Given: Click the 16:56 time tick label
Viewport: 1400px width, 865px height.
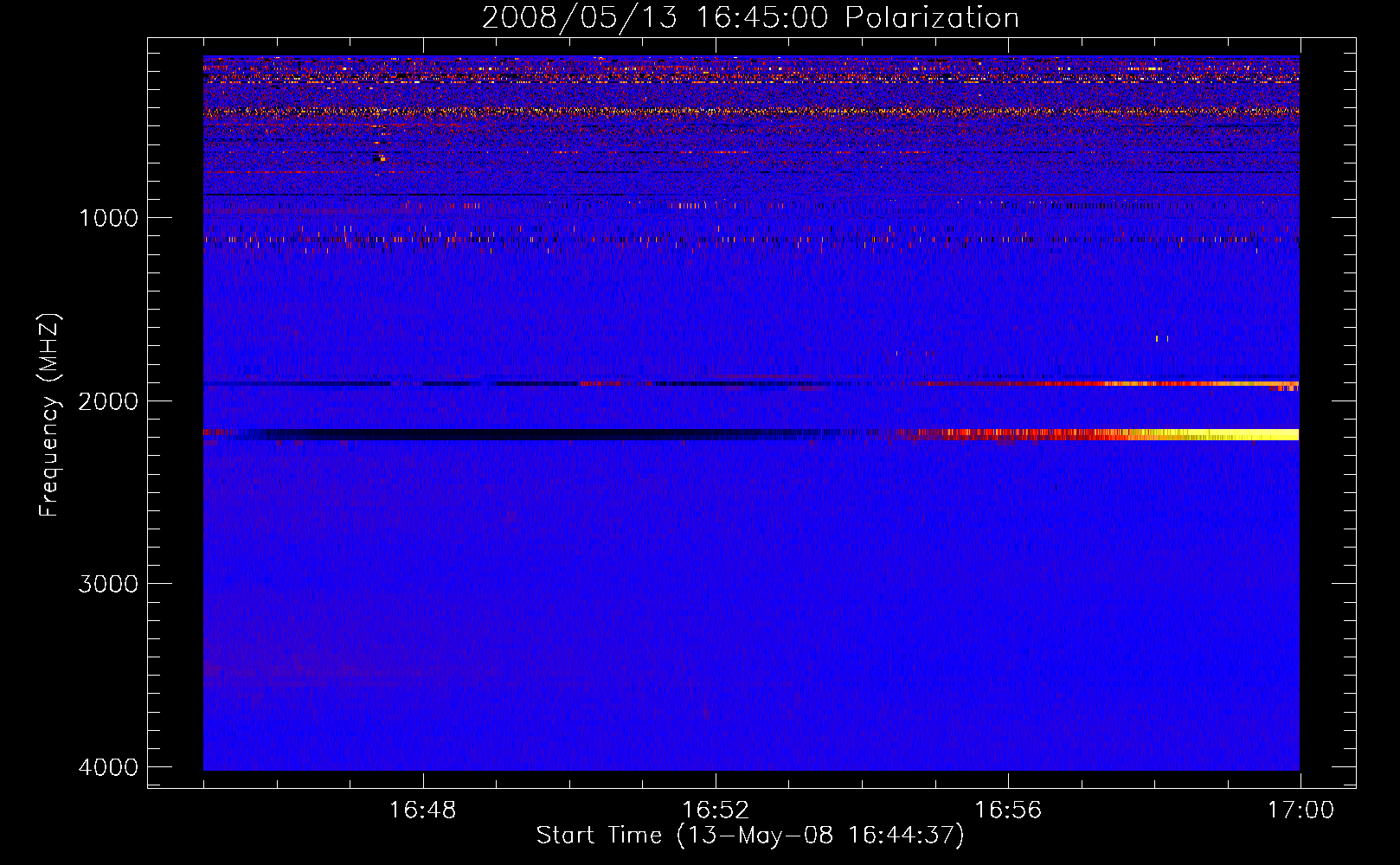Looking at the screenshot, I should click(x=1008, y=811).
